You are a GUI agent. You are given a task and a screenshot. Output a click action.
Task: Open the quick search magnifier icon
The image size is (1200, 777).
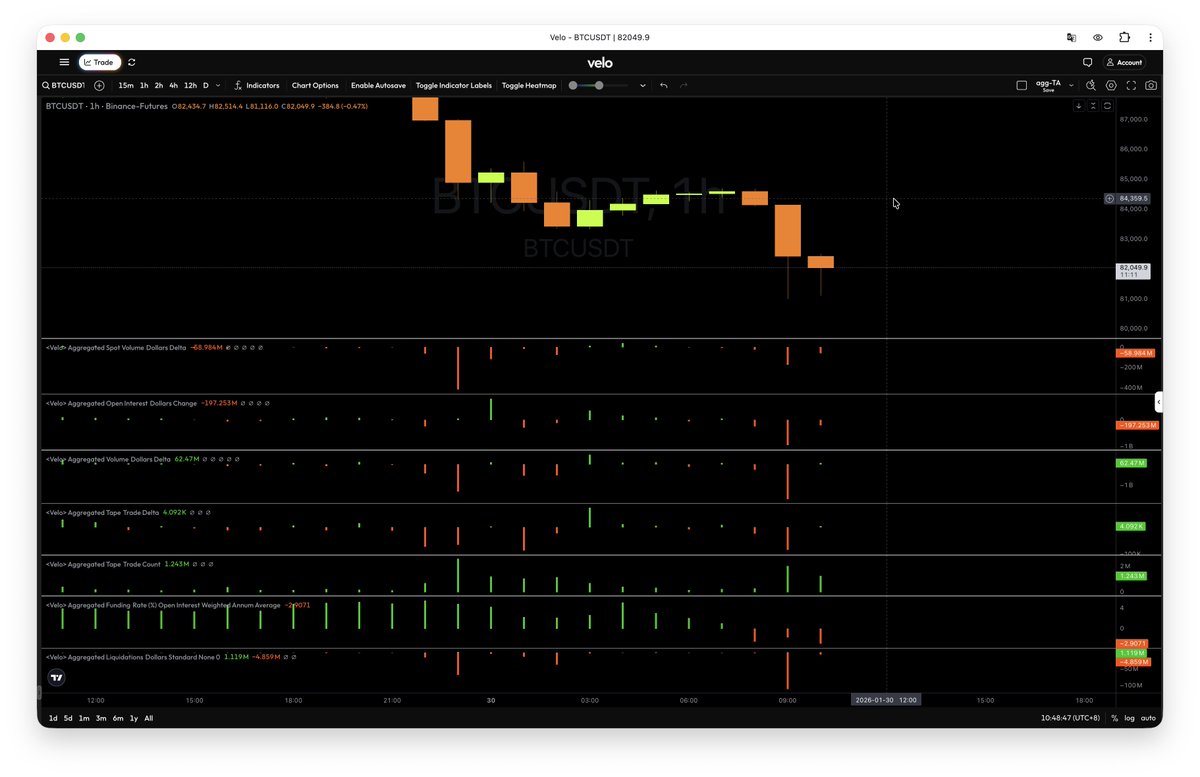1091,86
